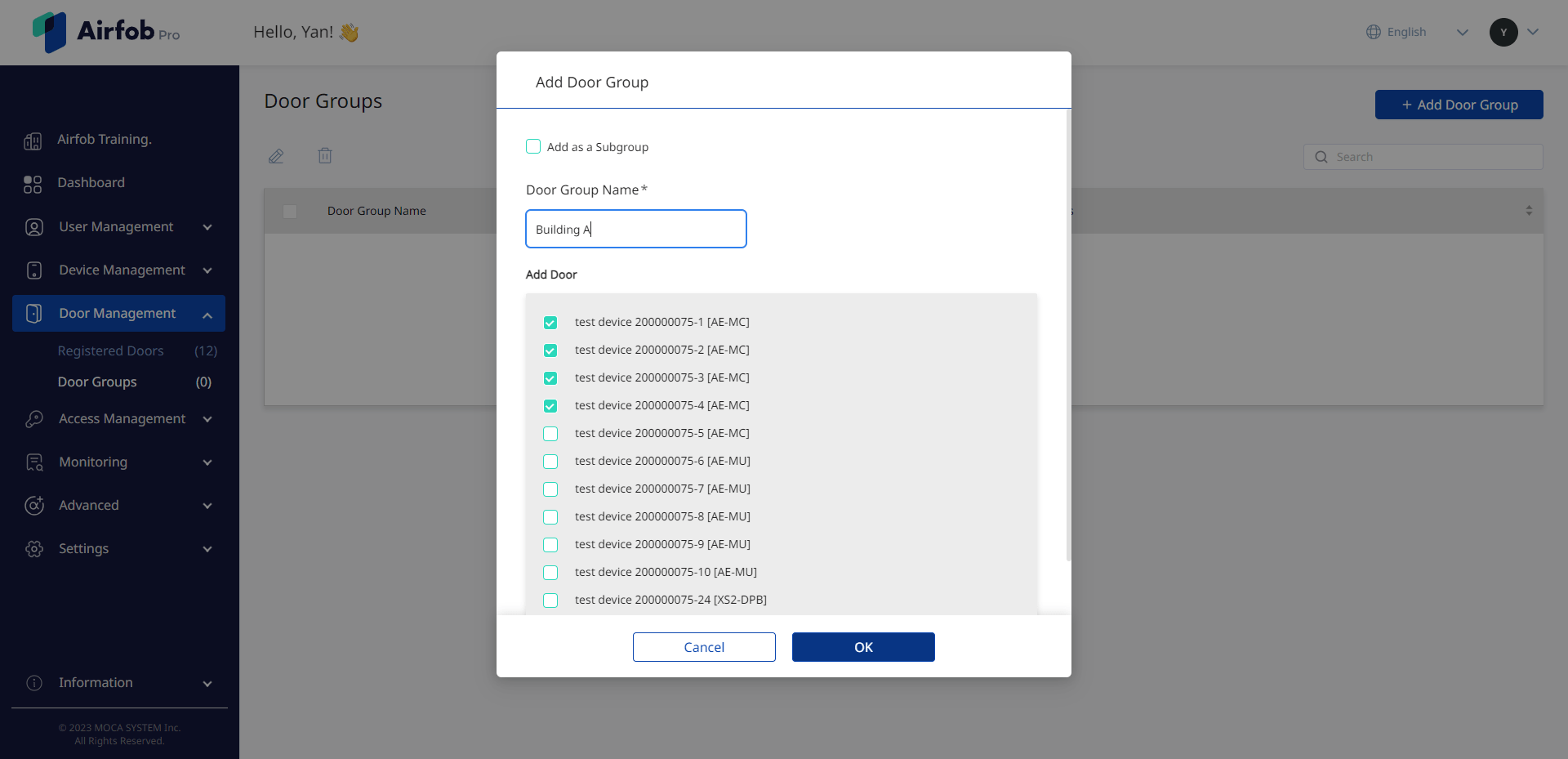Expand the User Management chevron
This screenshot has width=1568, height=759.
point(207,227)
